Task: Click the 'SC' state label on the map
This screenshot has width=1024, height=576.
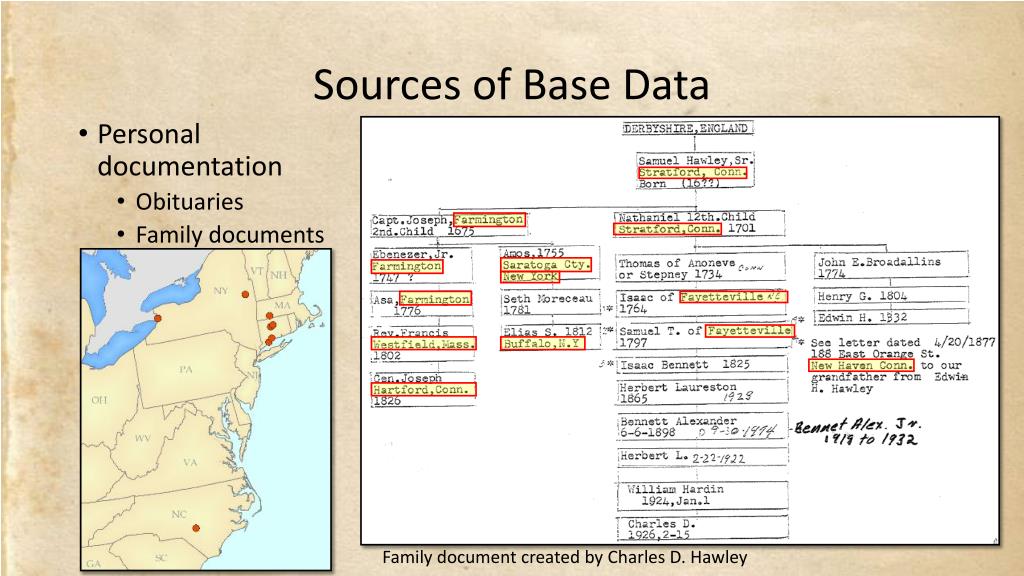Action: tap(161, 558)
